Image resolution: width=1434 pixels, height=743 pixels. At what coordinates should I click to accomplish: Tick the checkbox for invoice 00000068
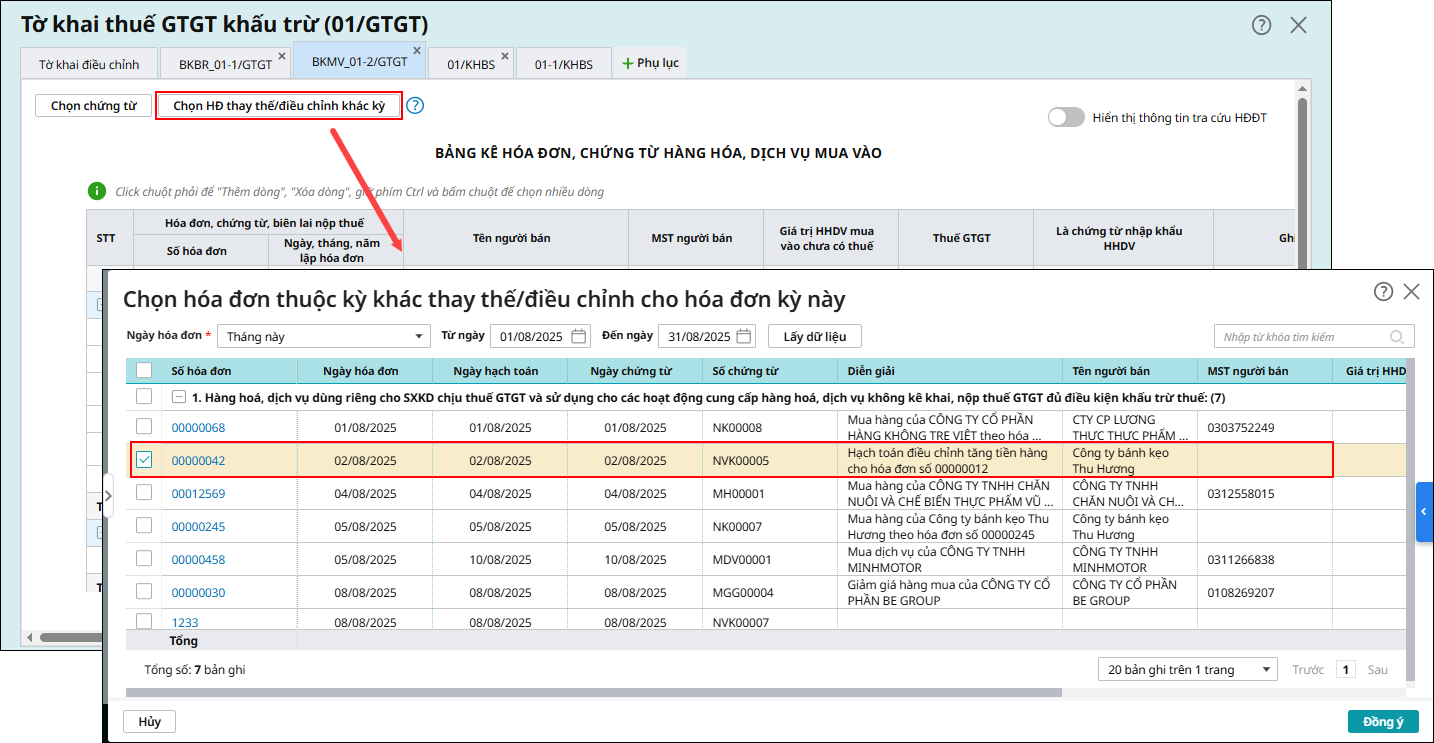(144, 427)
